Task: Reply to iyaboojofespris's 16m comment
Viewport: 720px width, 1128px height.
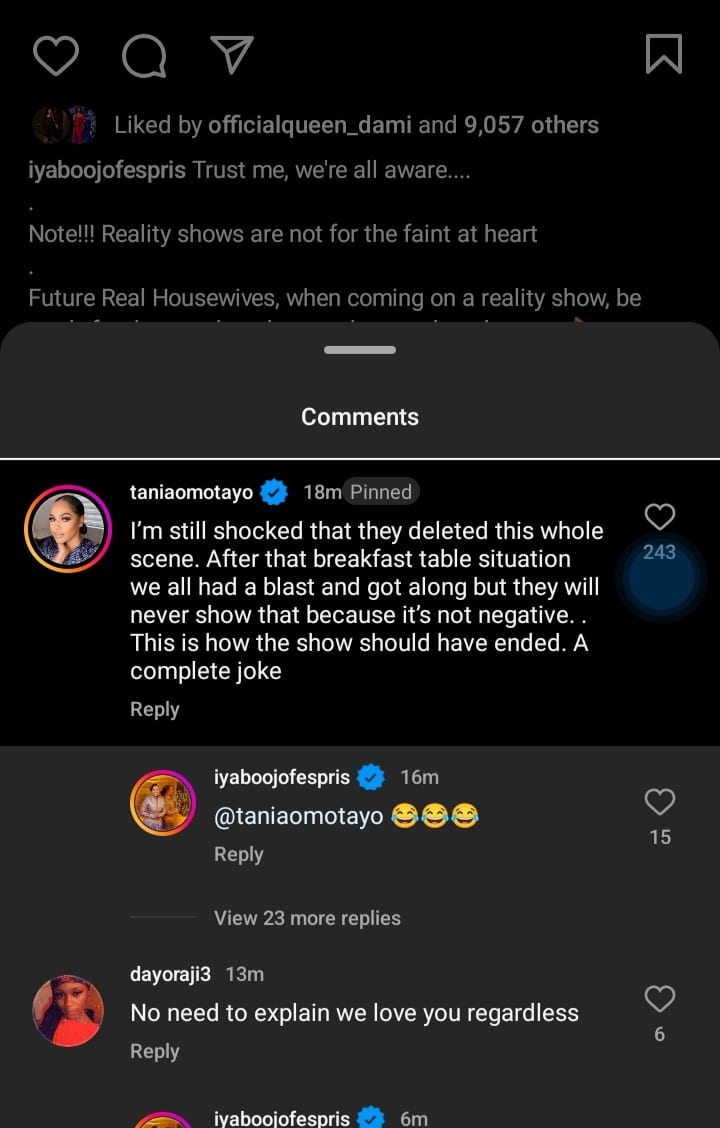Action: (x=239, y=854)
